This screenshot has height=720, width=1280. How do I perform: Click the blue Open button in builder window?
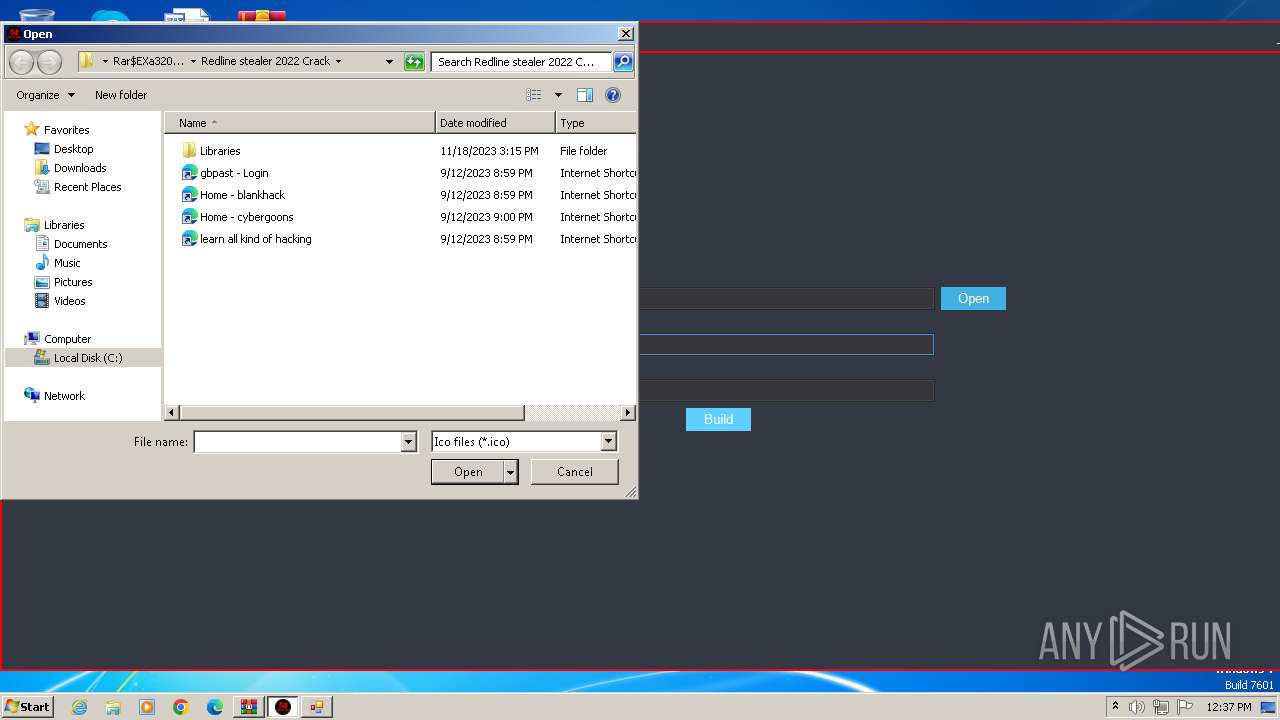973,299
